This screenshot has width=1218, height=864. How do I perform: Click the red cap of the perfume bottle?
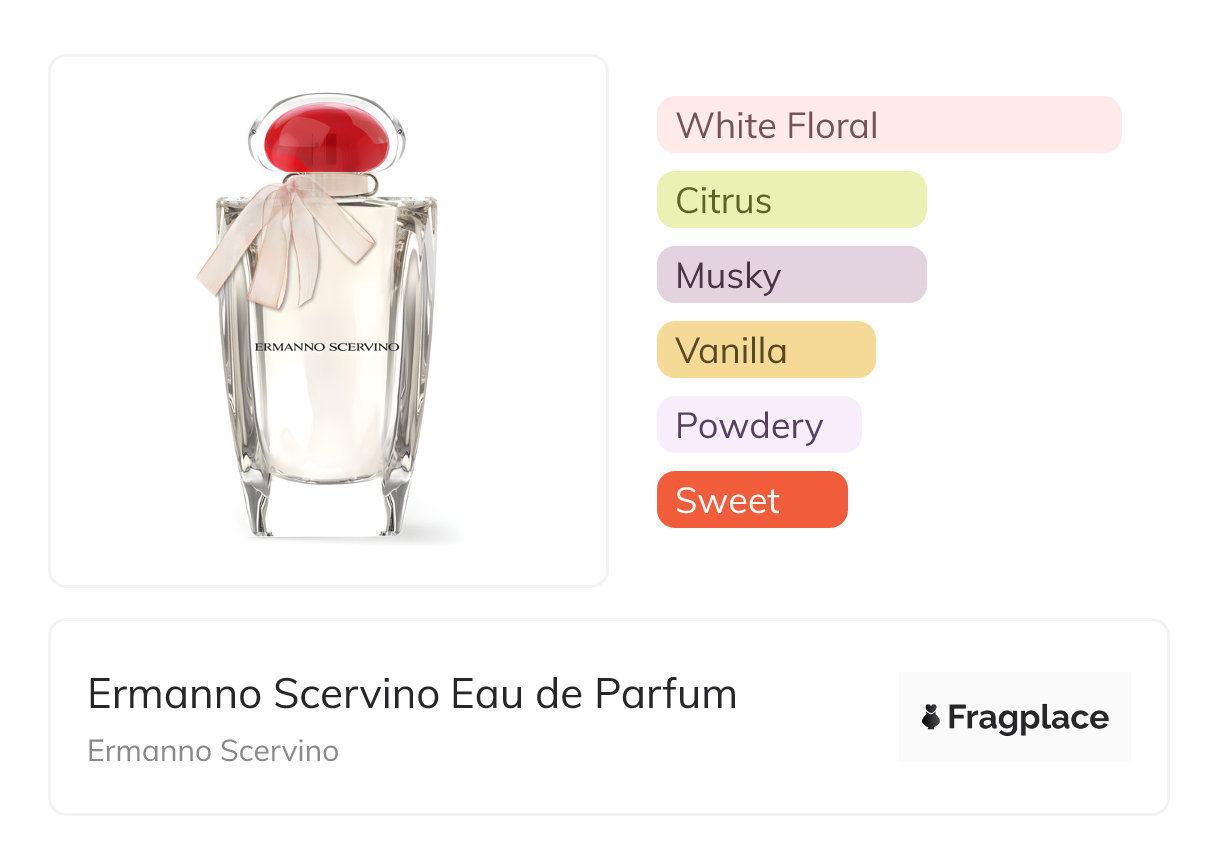click(328, 138)
